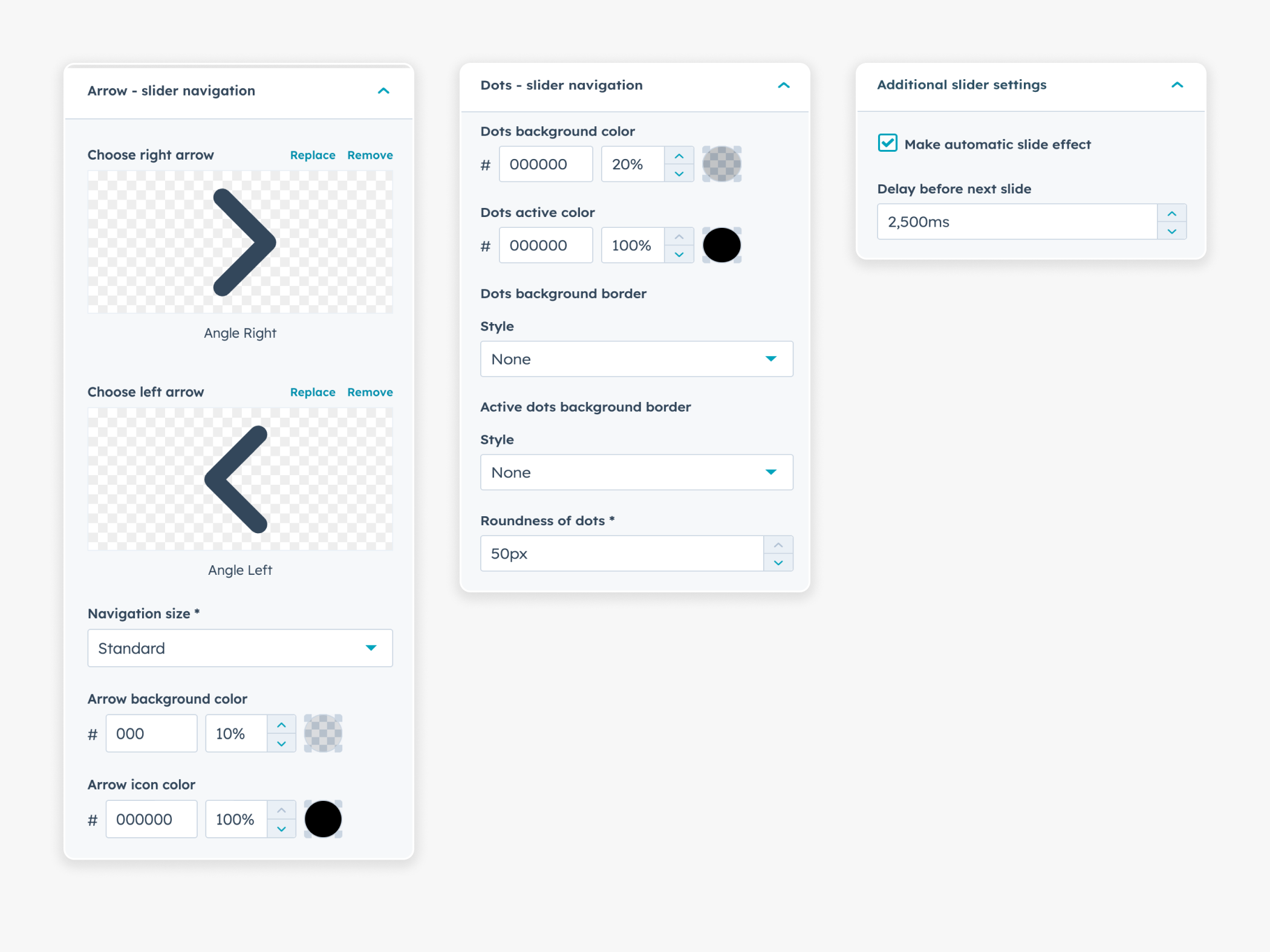Image resolution: width=1270 pixels, height=952 pixels.
Task: Edit the Dots active color hex field
Action: click(545, 245)
